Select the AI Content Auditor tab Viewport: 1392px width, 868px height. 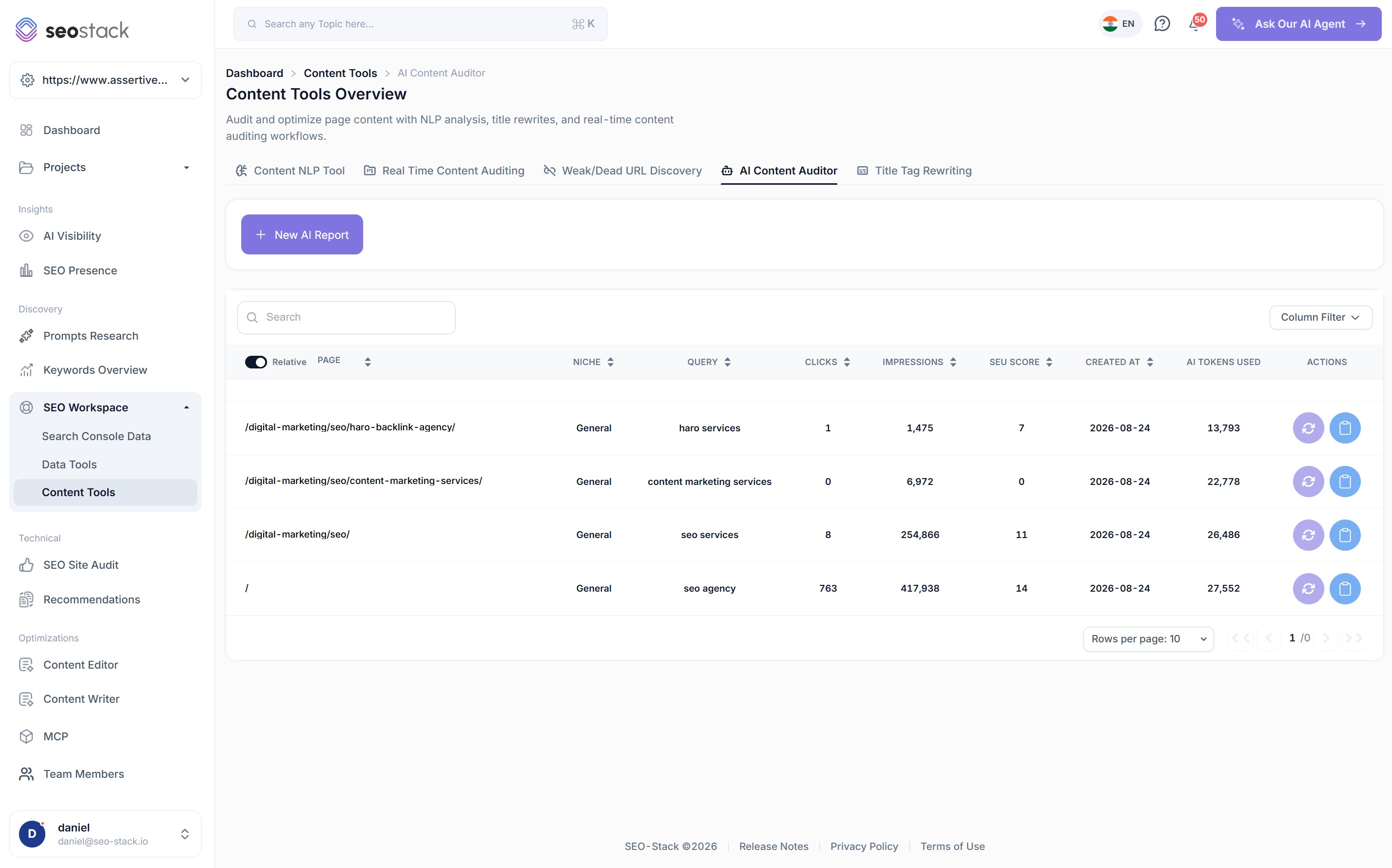point(779,171)
